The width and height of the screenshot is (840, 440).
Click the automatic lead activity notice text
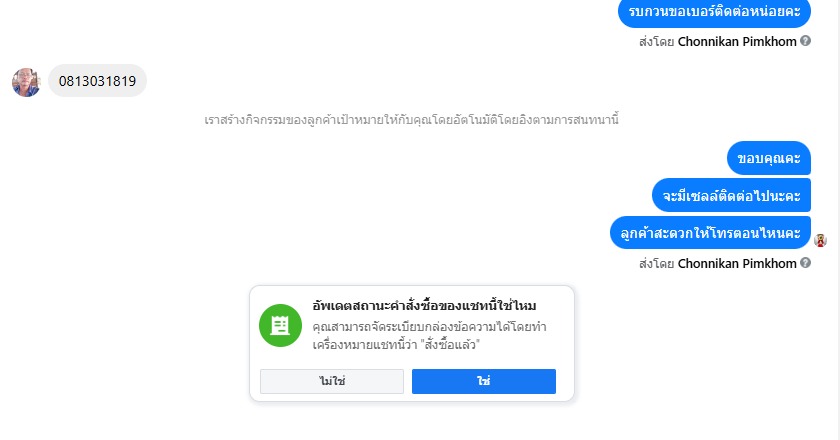tap(425, 120)
